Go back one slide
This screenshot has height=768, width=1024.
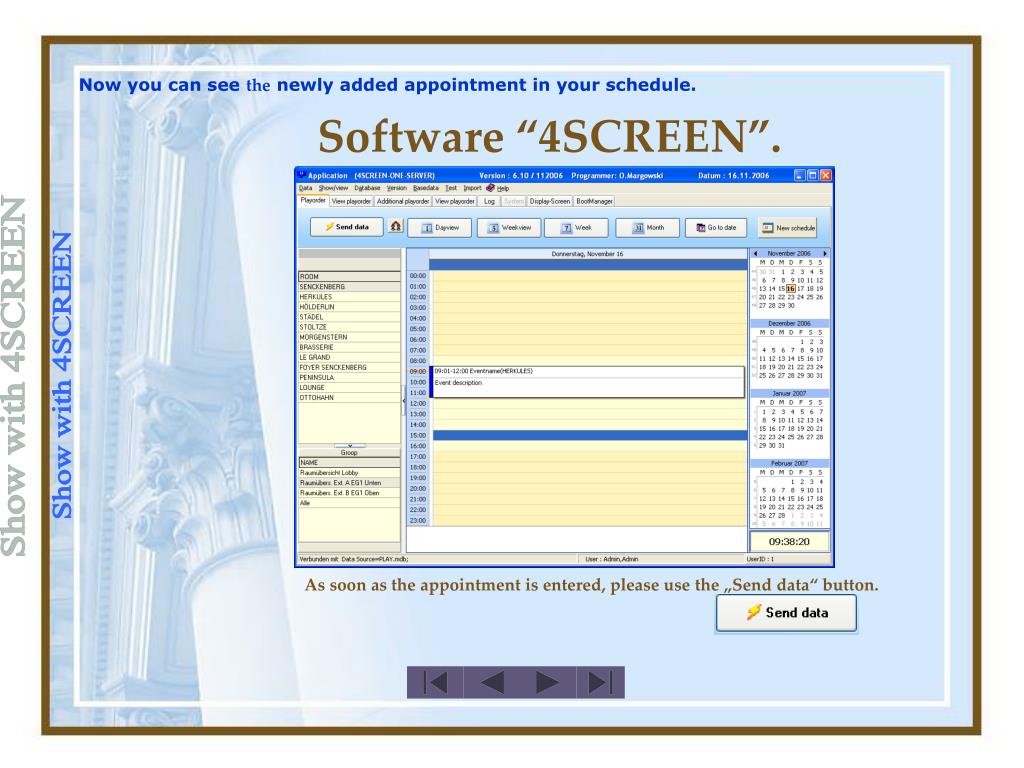click(492, 682)
